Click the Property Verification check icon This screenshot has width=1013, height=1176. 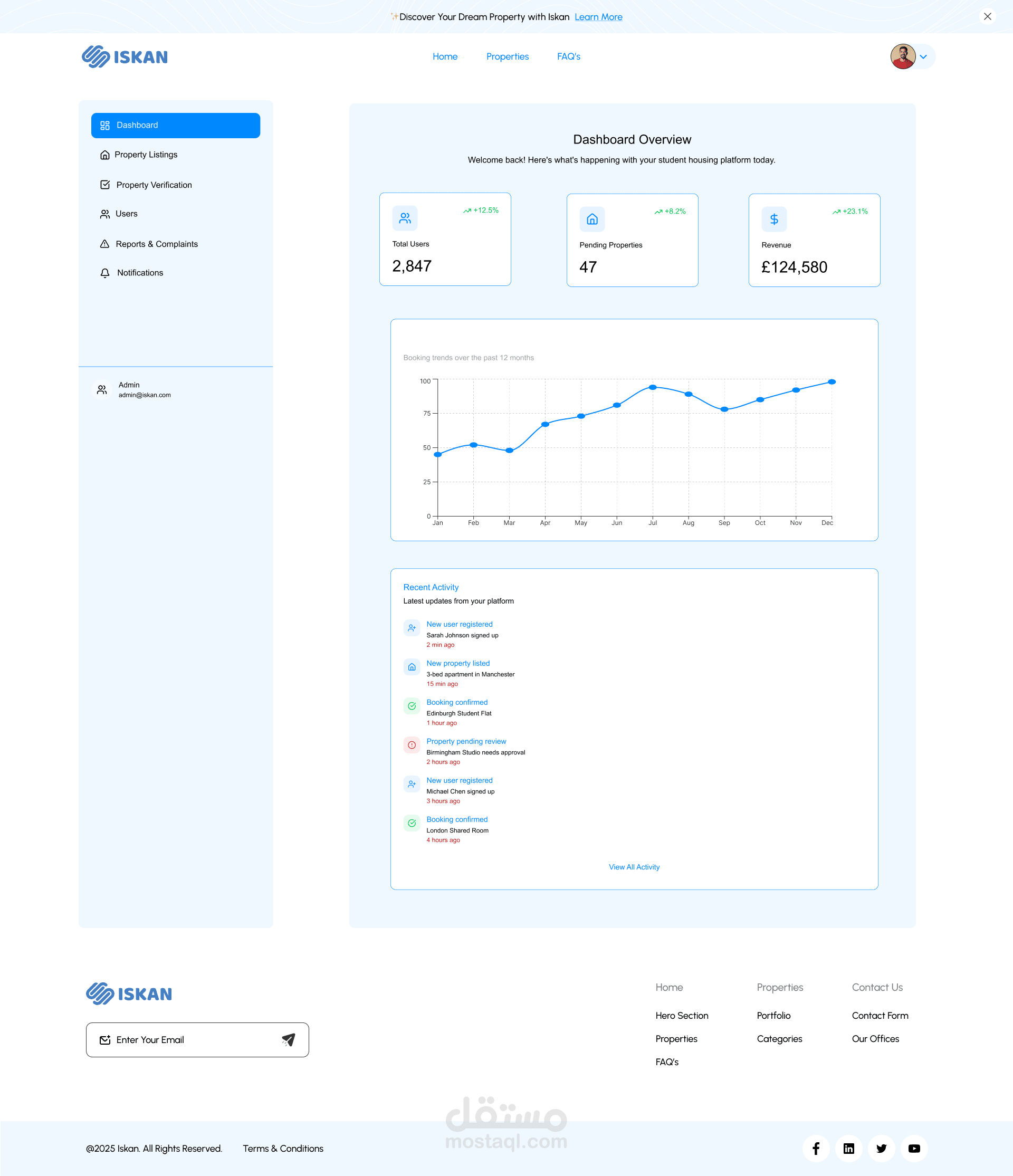(x=105, y=185)
